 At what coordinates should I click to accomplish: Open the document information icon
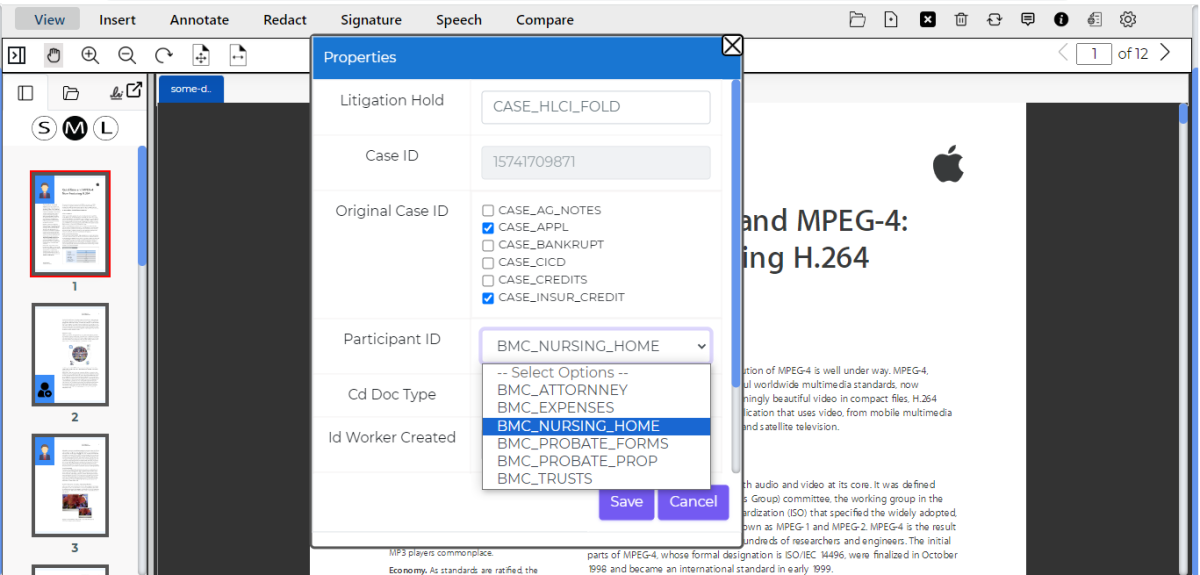pos(1061,20)
